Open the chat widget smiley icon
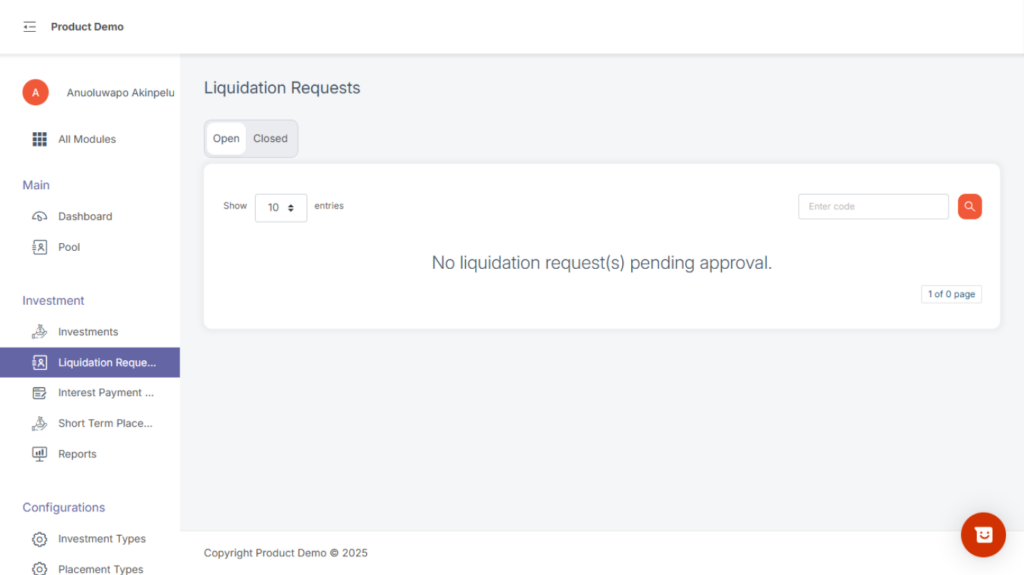The width and height of the screenshot is (1024, 575). coord(983,535)
